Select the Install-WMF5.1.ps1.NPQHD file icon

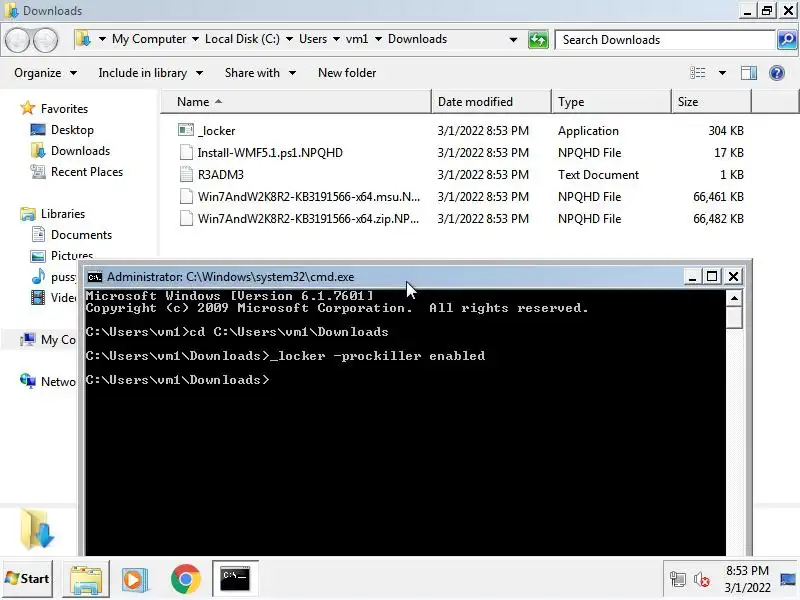click(x=186, y=153)
